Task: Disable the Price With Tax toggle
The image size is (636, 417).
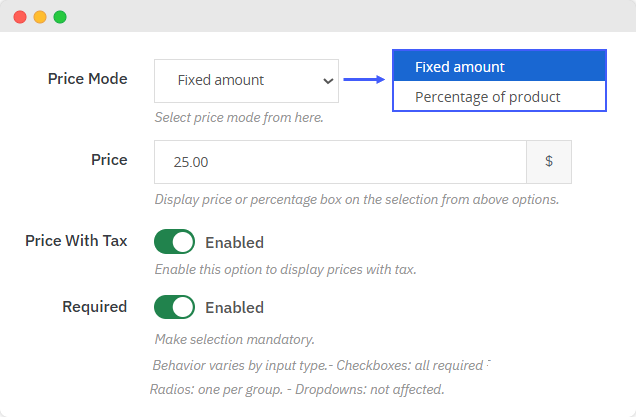Action: [x=174, y=242]
